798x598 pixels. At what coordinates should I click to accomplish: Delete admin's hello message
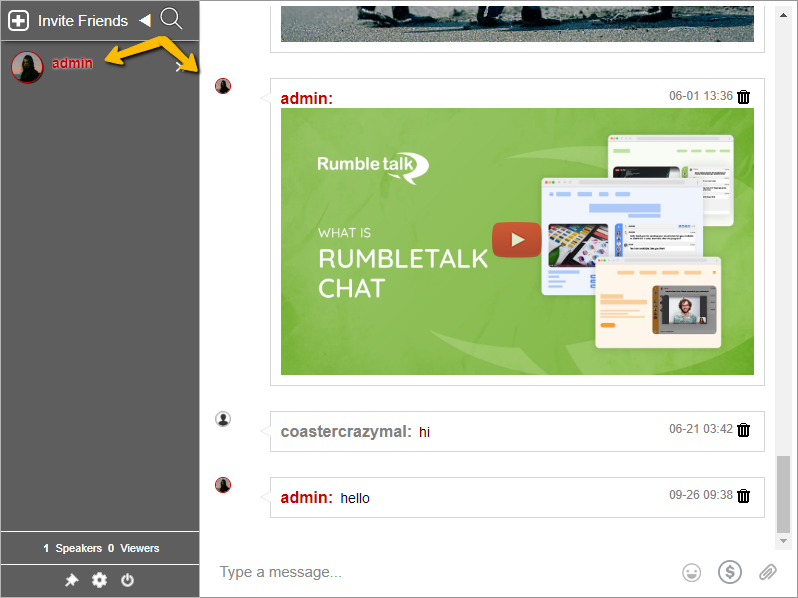pyautogui.click(x=744, y=495)
